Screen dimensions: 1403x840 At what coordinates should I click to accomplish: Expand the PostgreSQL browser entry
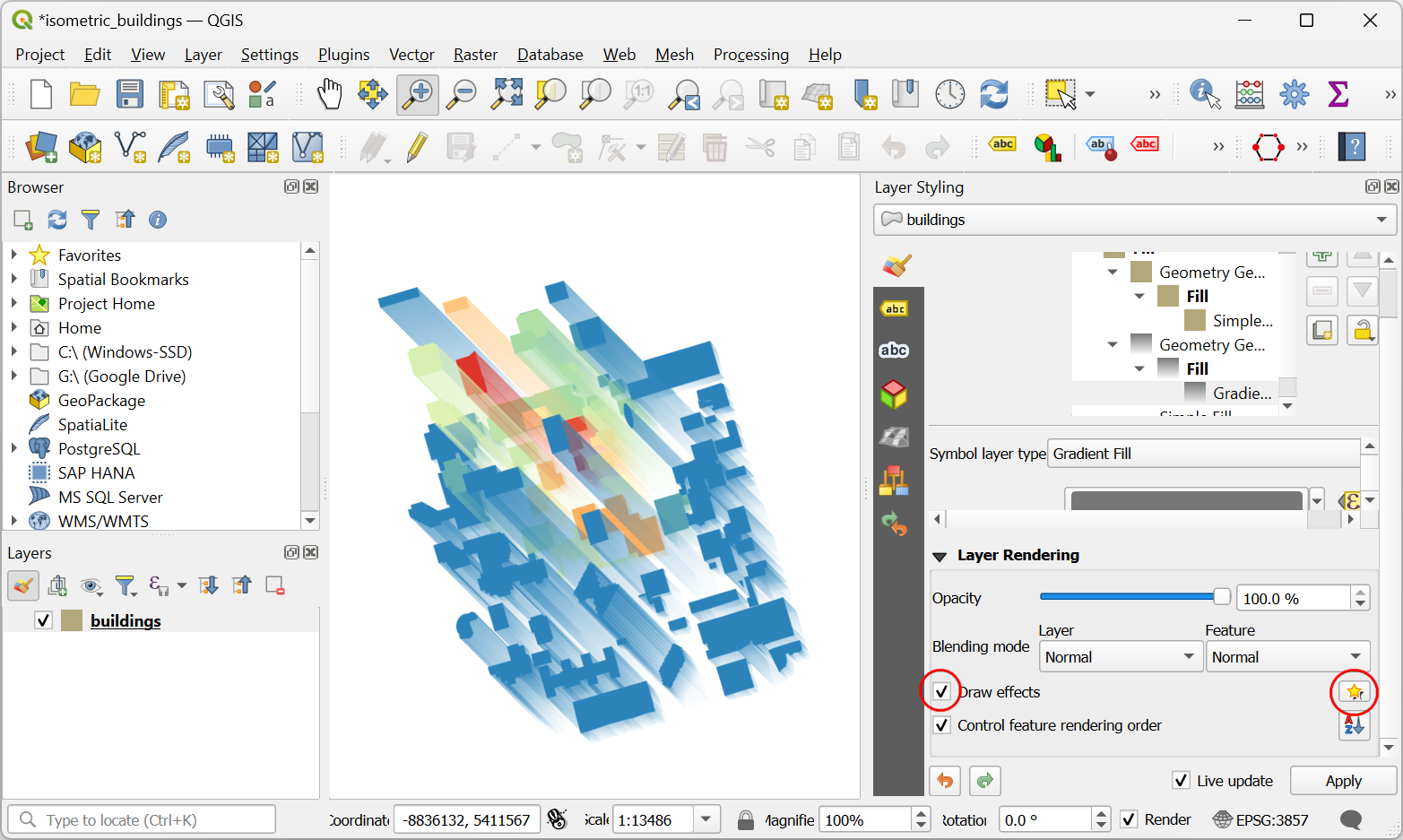tap(14, 448)
